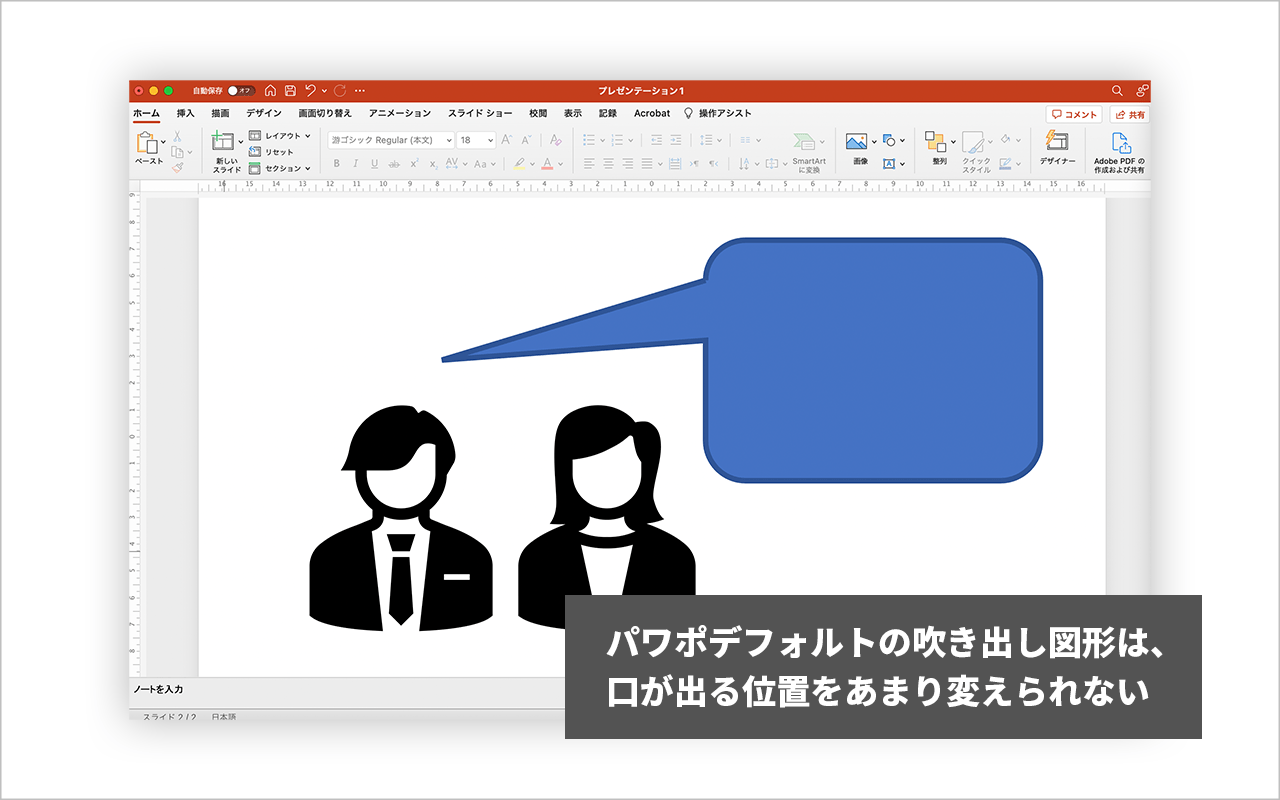Insert a new slide with 新しいスライド icon
Image resolution: width=1280 pixels, height=800 pixels.
tap(223, 143)
